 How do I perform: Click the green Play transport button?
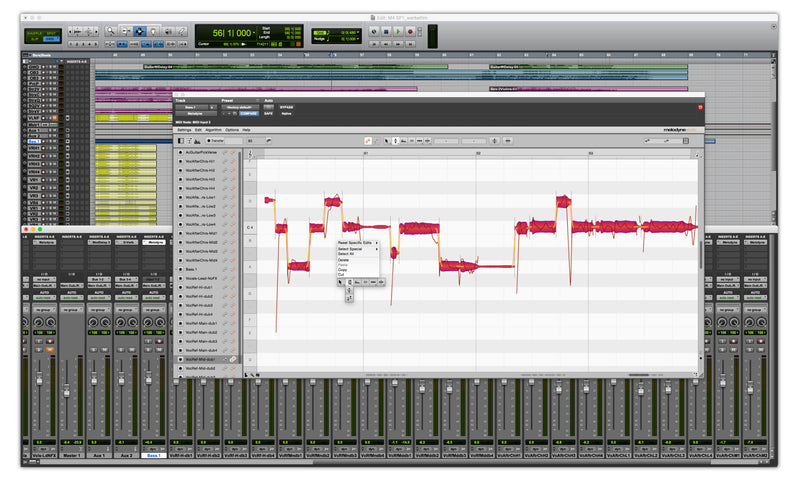click(x=398, y=32)
